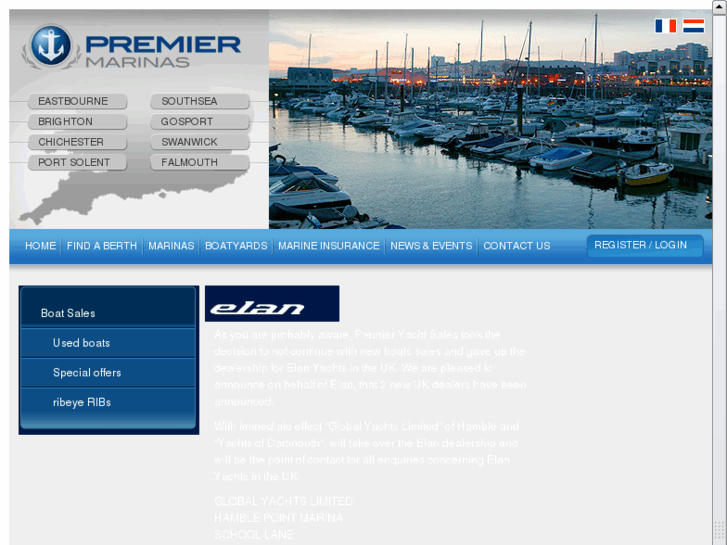Open Contact Us in navigation
The image size is (727, 545).
pos(517,246)
